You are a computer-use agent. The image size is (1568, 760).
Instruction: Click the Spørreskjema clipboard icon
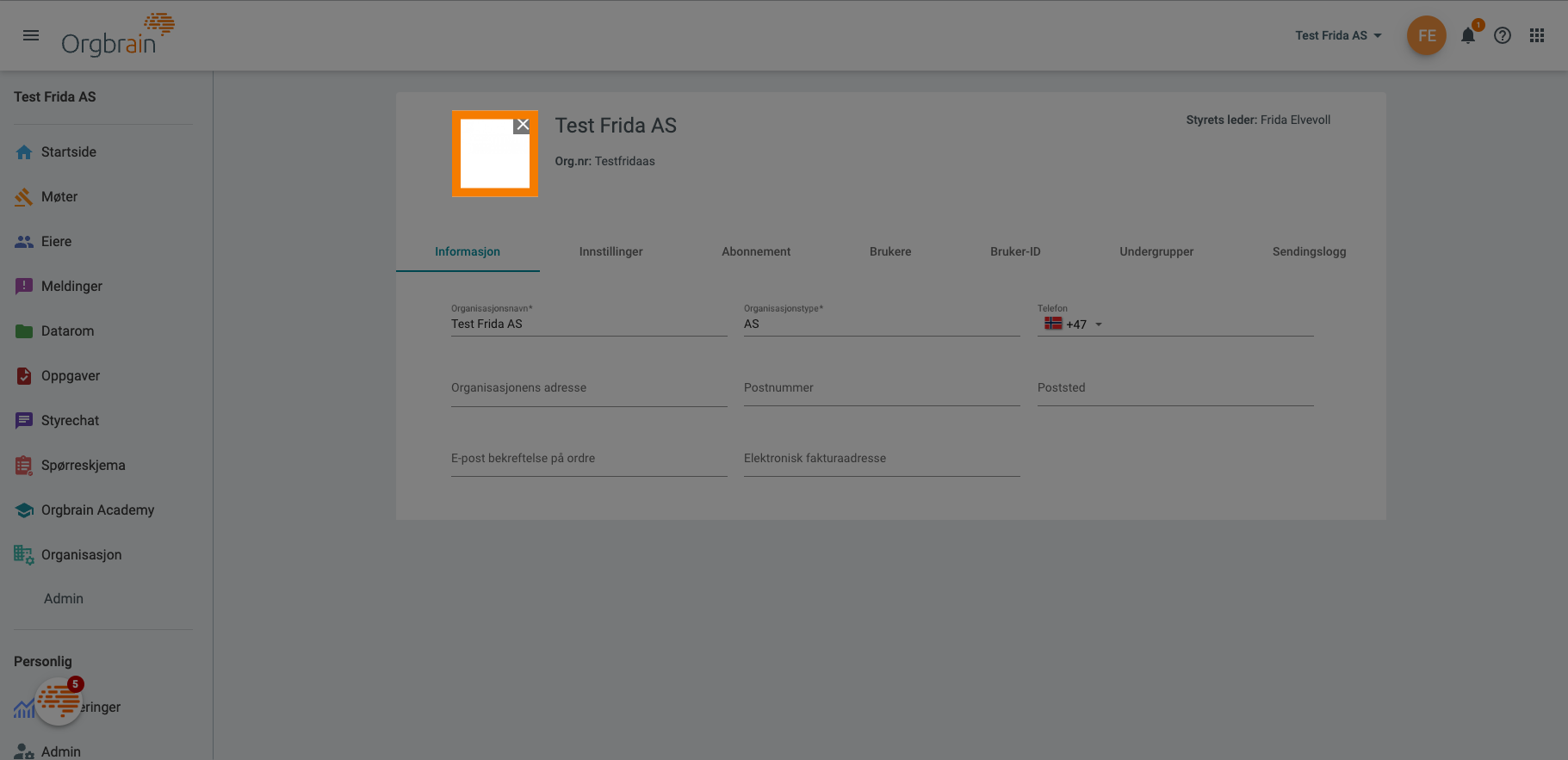[x=24, y=466]
